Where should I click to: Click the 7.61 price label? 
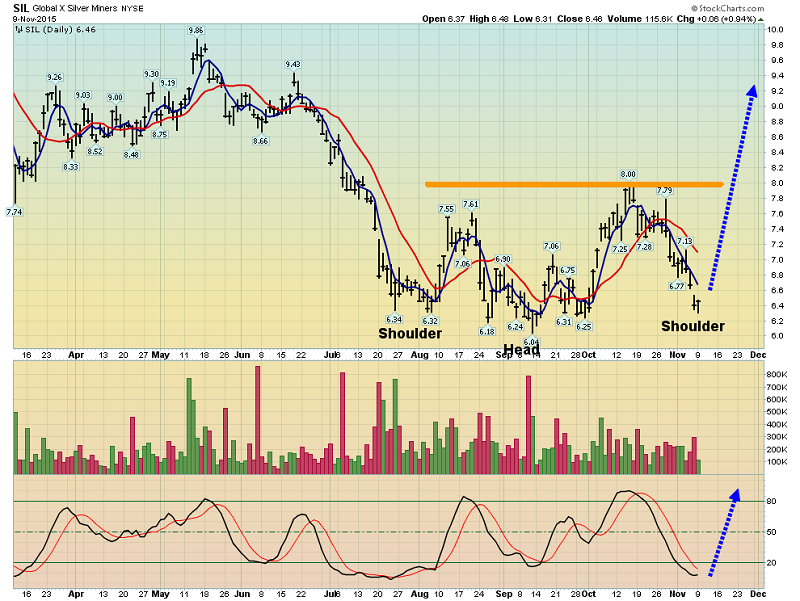471,205
